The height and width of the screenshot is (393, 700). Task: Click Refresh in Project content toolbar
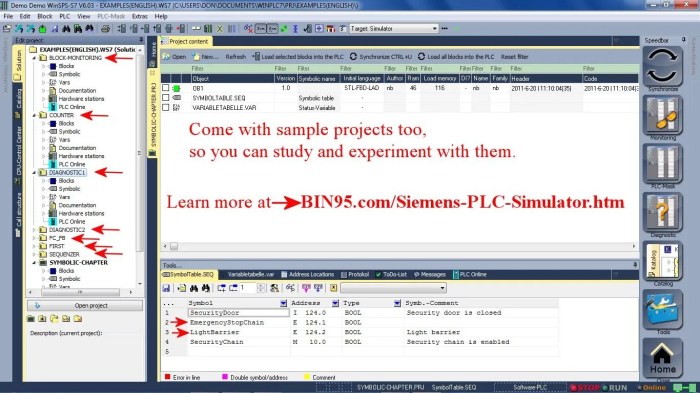click(236, 57)
